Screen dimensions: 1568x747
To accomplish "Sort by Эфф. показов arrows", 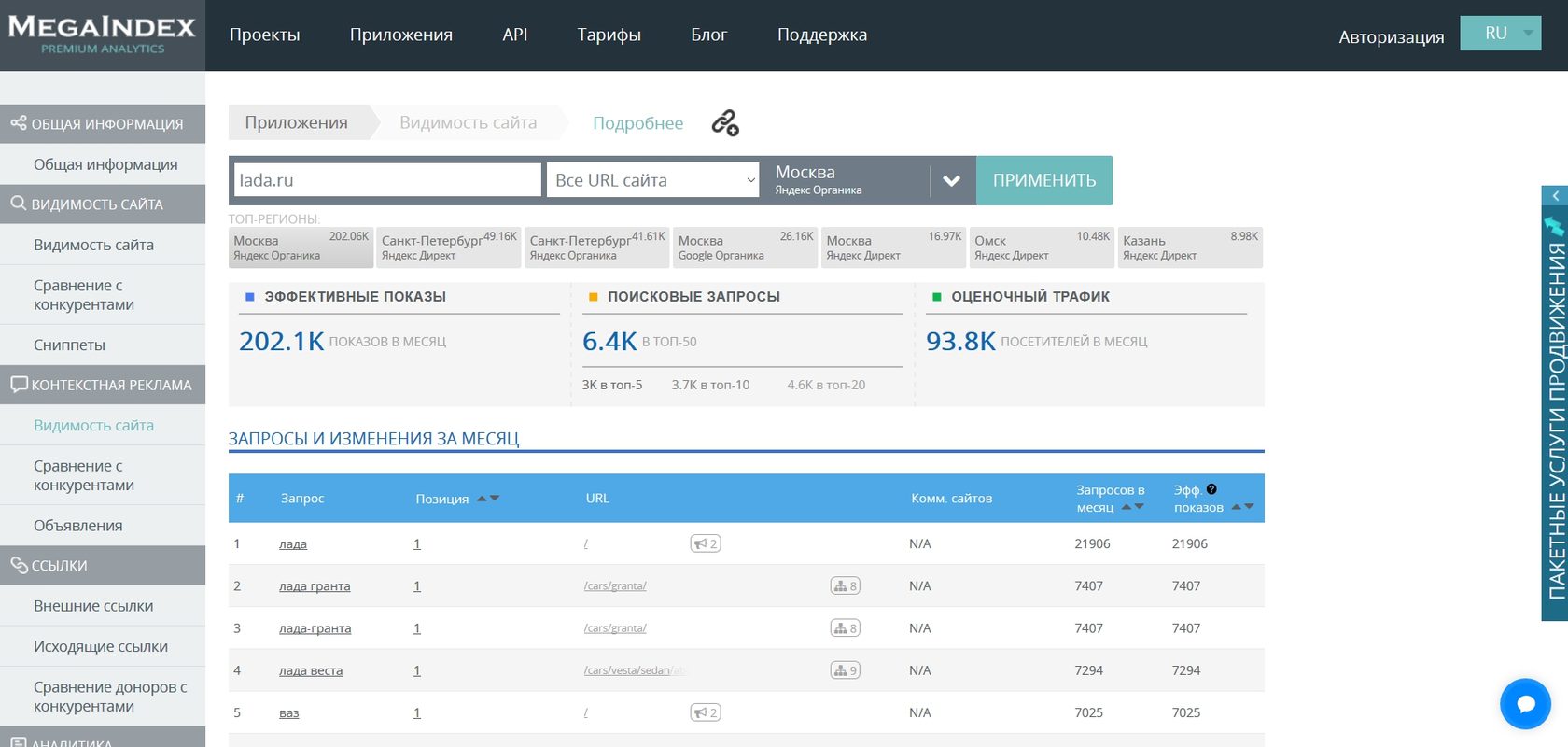I will pyautogui.click(x=1242, y=507).
